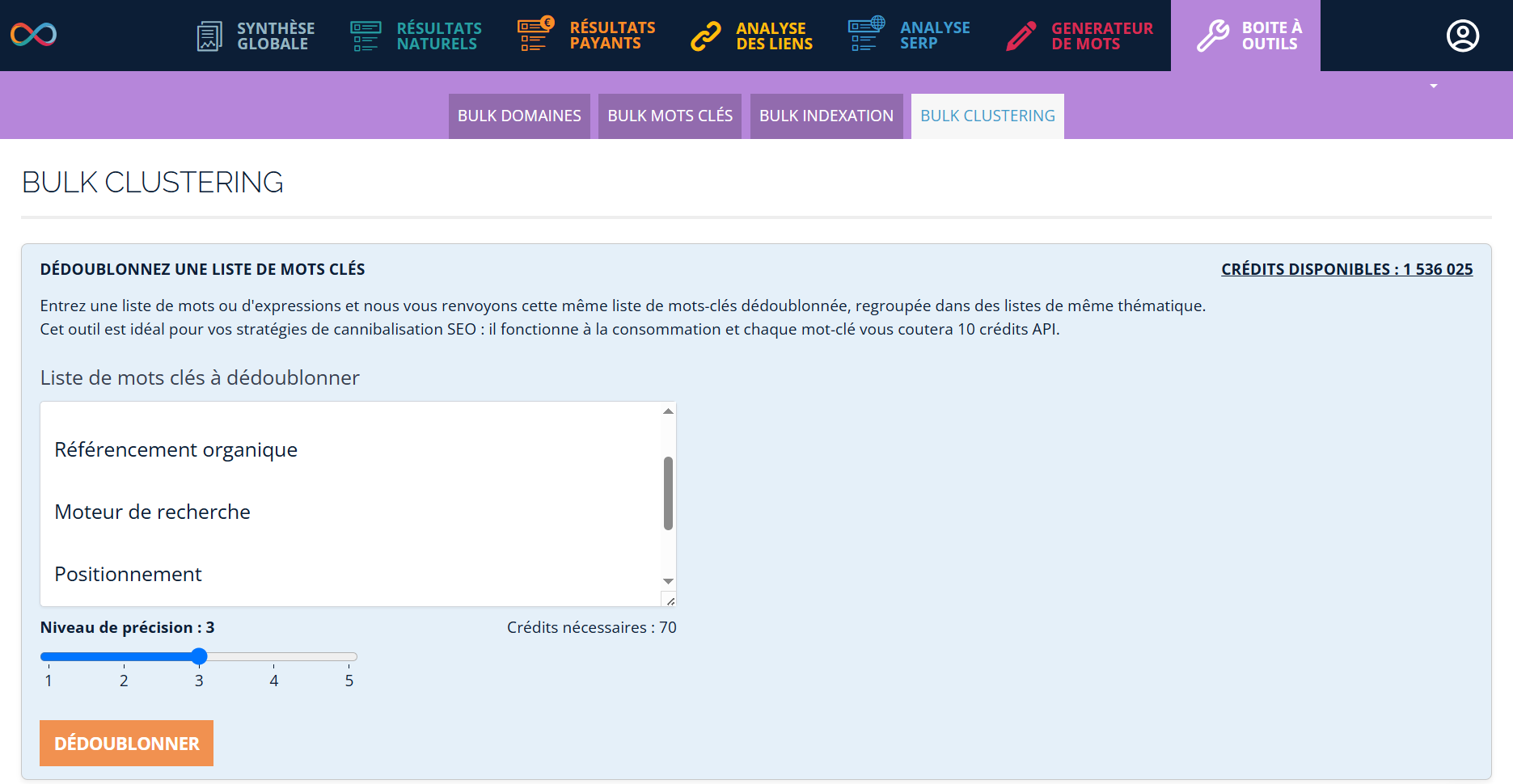Viewport: 1513px width, 784px height.
Task: Open Résultats Naturels list icon
Action: coord(365,36)
